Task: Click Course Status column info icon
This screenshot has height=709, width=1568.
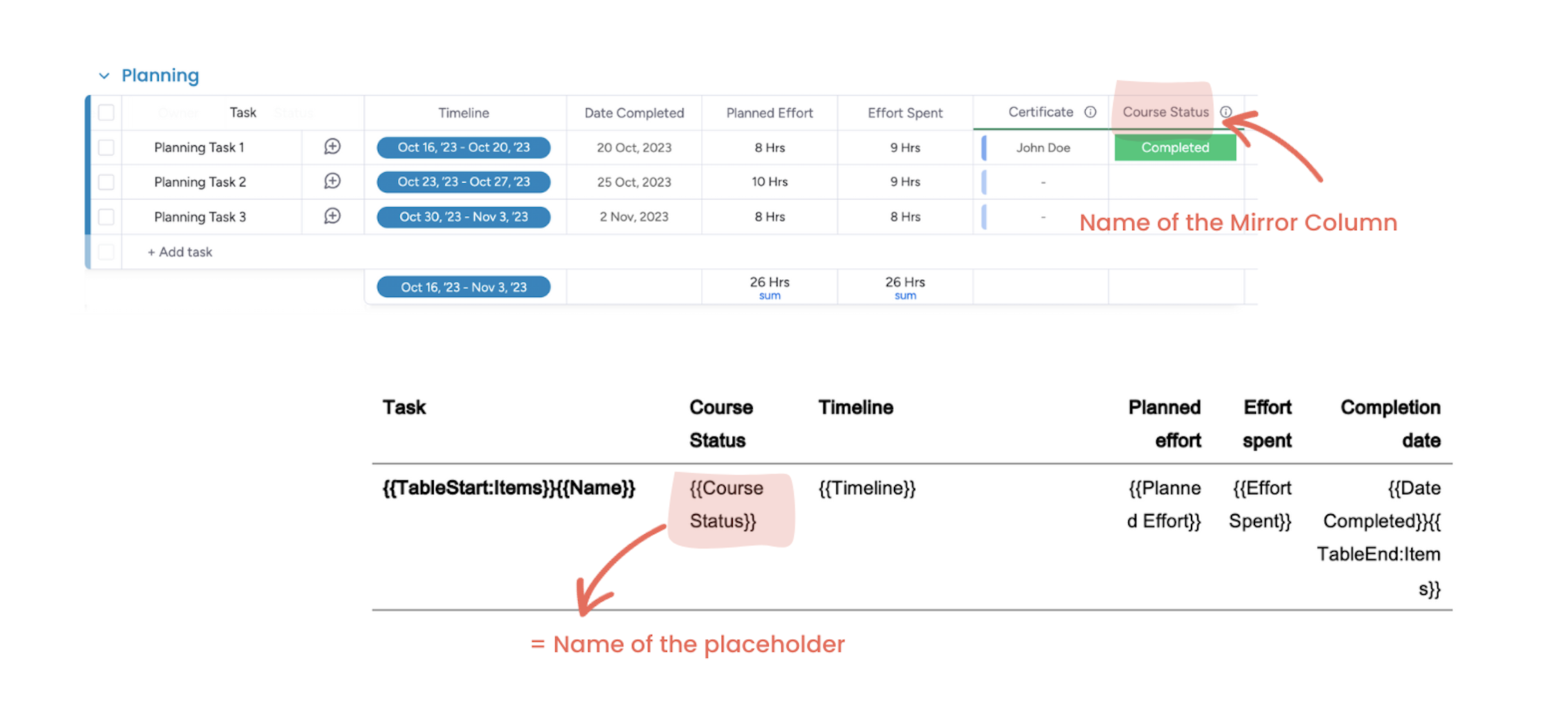Action: (1226, 112)
